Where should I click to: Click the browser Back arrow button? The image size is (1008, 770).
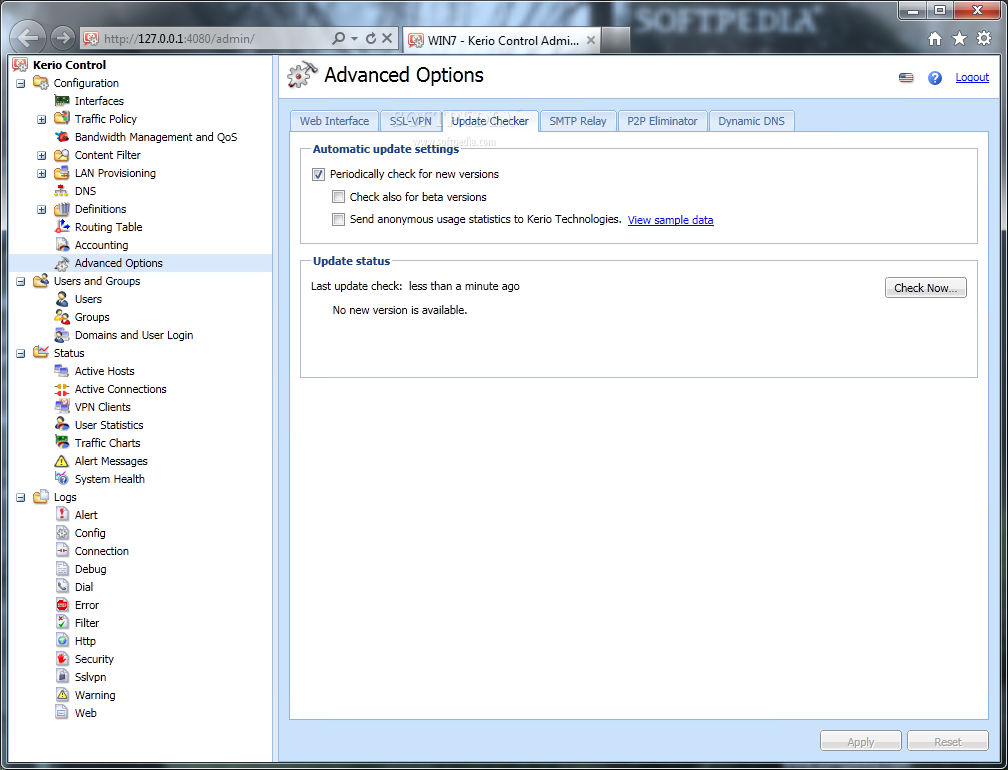[x=28, y=38]
